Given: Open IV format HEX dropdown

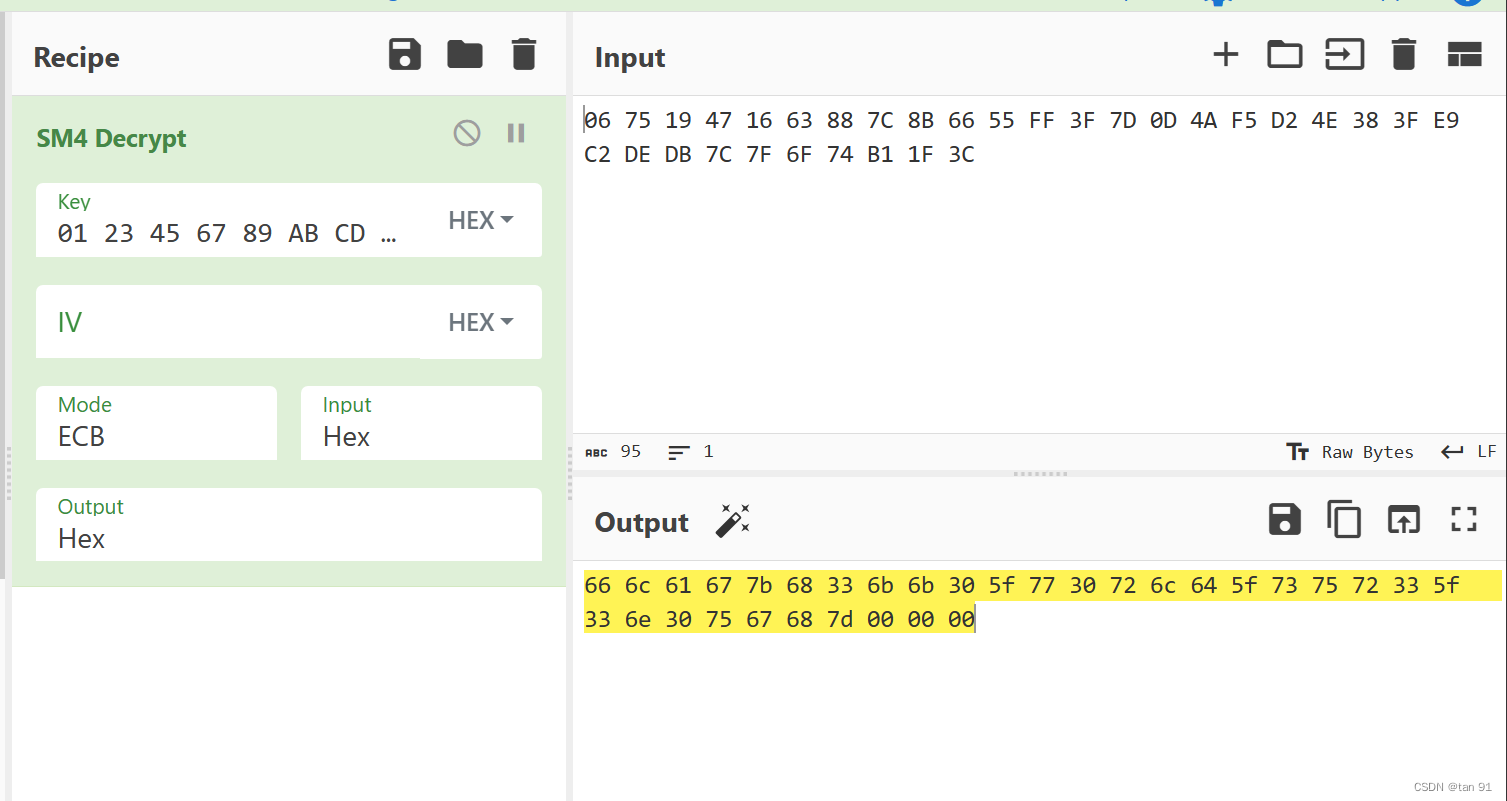Looking at the screenshot, I should click(481, 322).
